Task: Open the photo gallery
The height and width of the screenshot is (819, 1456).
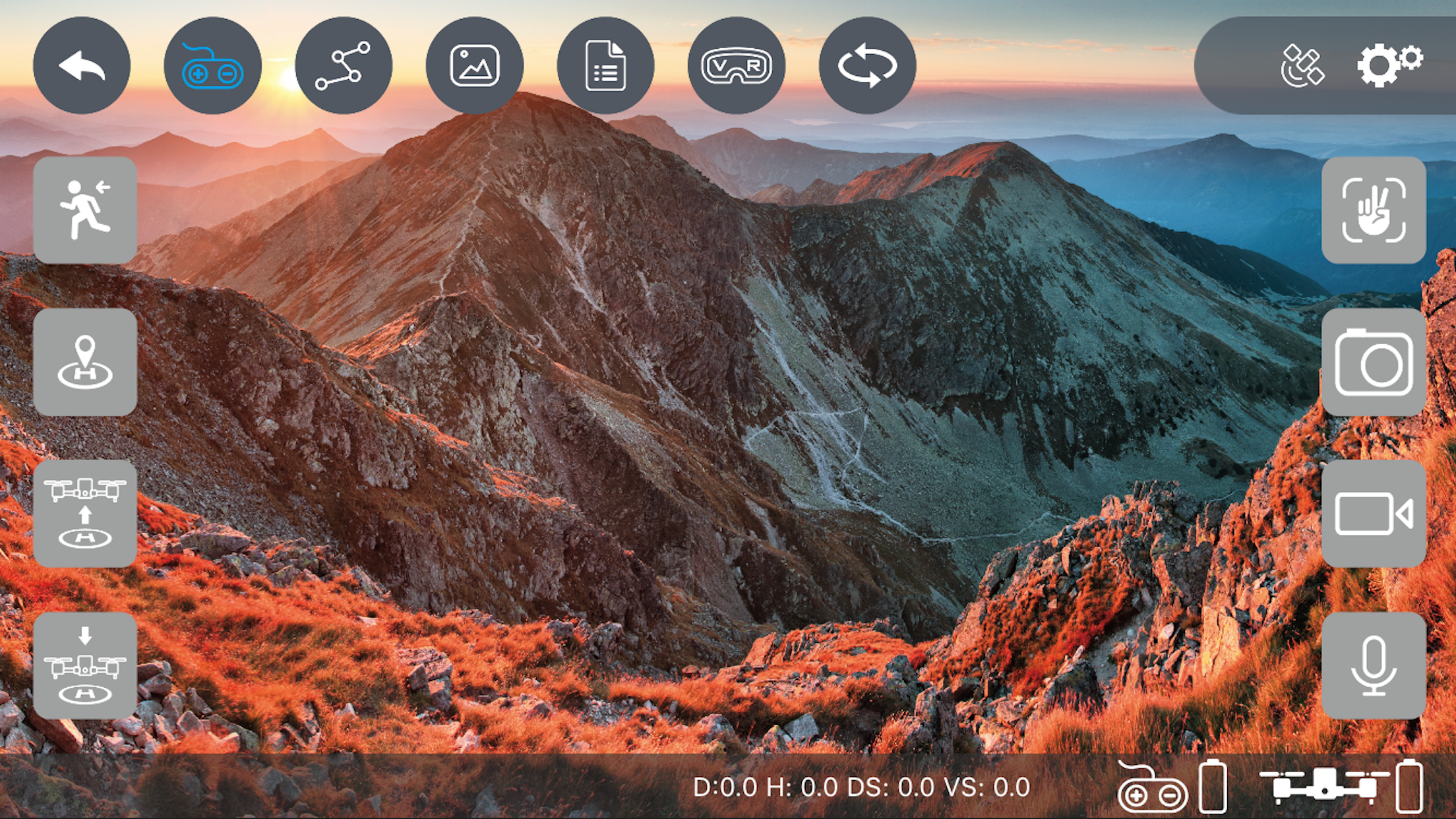Action: click(474, 66)
